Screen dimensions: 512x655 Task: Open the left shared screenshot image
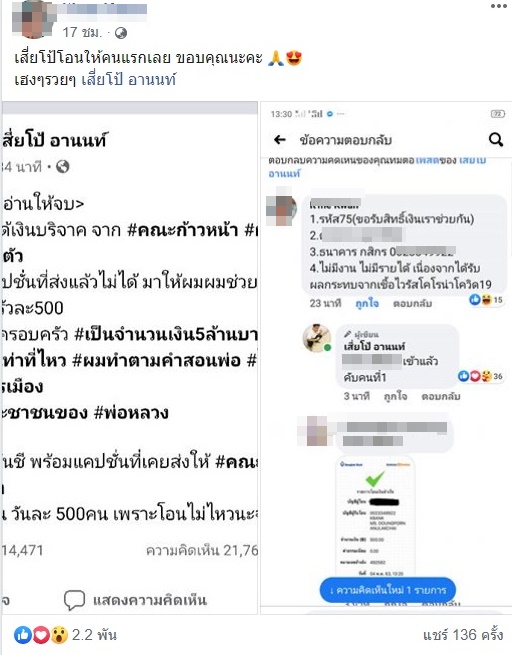tap(129, 358)
